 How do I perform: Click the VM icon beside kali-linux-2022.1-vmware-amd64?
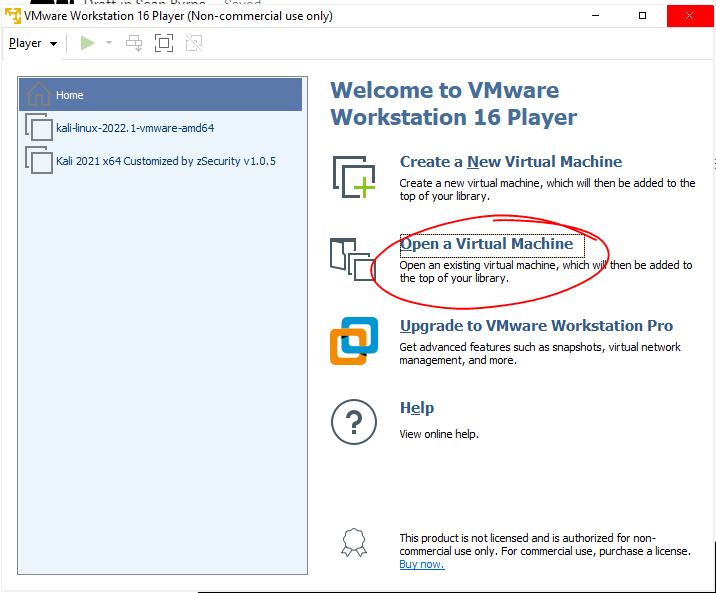[x=39, y=127]
